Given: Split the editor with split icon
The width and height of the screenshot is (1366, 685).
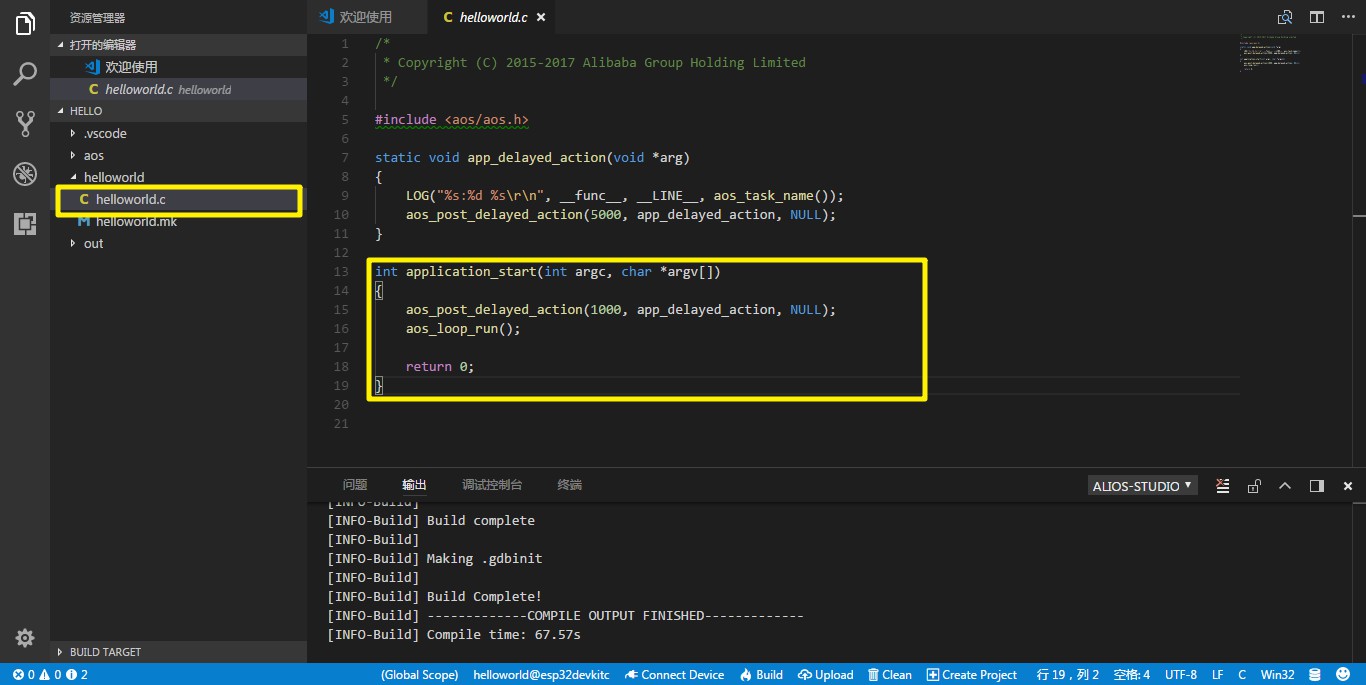Looking at the screenshot, I should 1316,17.
